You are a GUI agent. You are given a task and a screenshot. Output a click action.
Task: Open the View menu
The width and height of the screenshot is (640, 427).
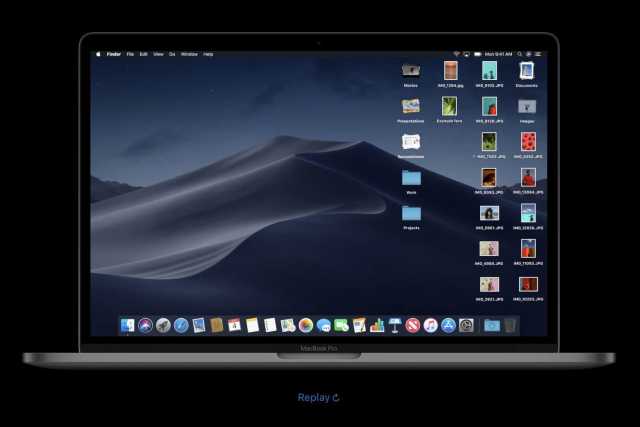pos(158,54)
